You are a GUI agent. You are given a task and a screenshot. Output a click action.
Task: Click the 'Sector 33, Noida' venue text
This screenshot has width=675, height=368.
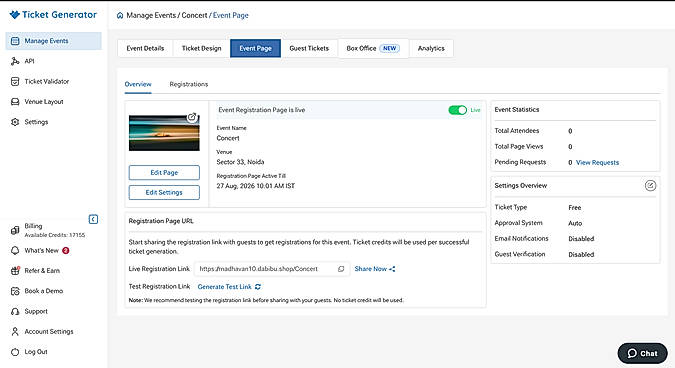[240, 162]
